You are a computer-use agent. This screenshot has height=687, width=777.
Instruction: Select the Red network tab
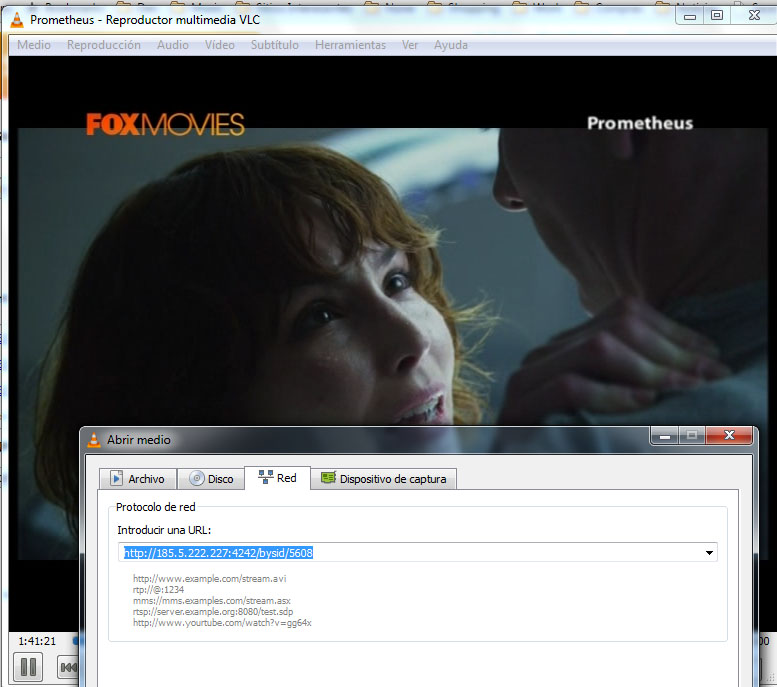[x=278, y=478]
